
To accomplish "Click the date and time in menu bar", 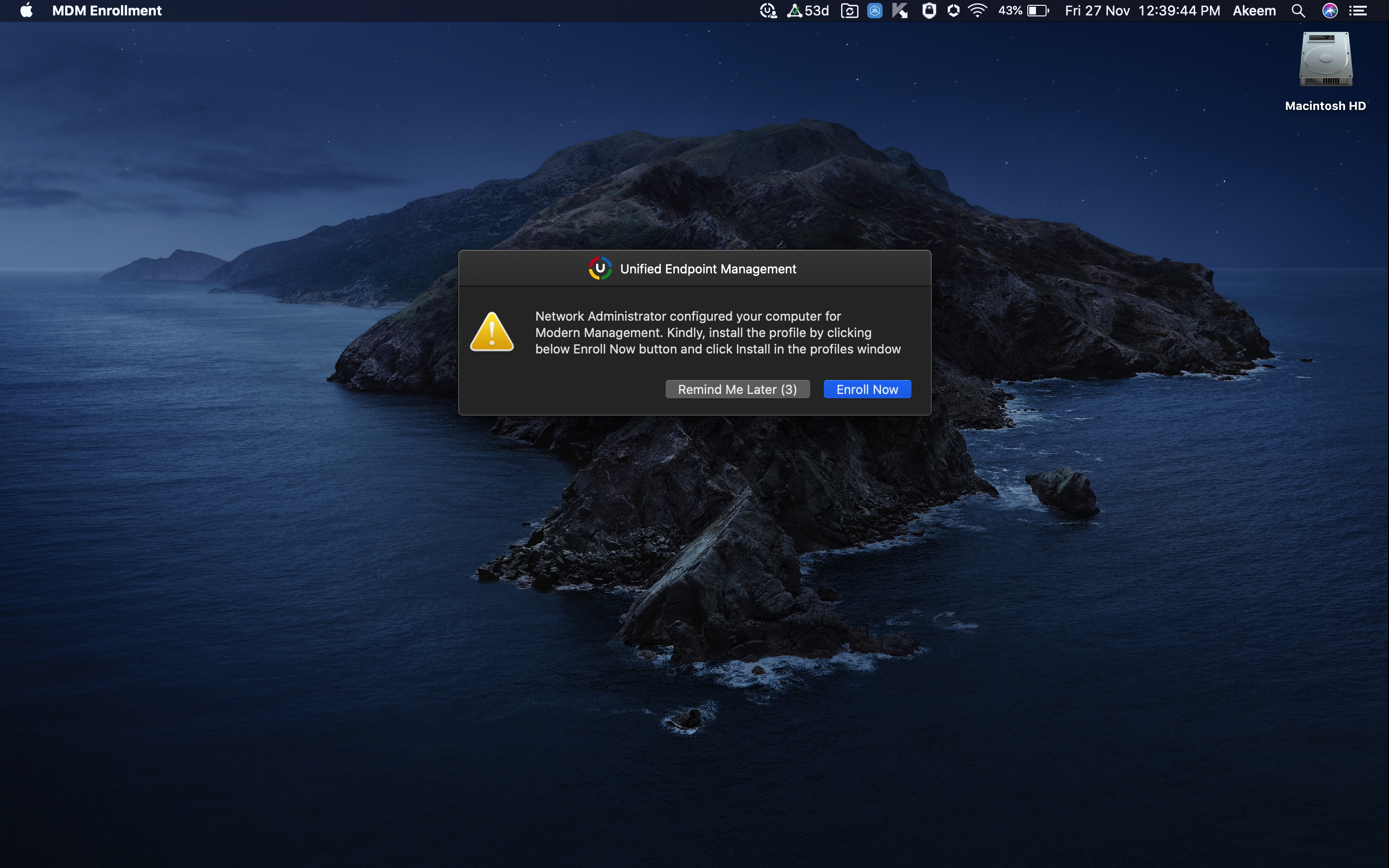I will pyautogui.click(x=1142, y=10).
